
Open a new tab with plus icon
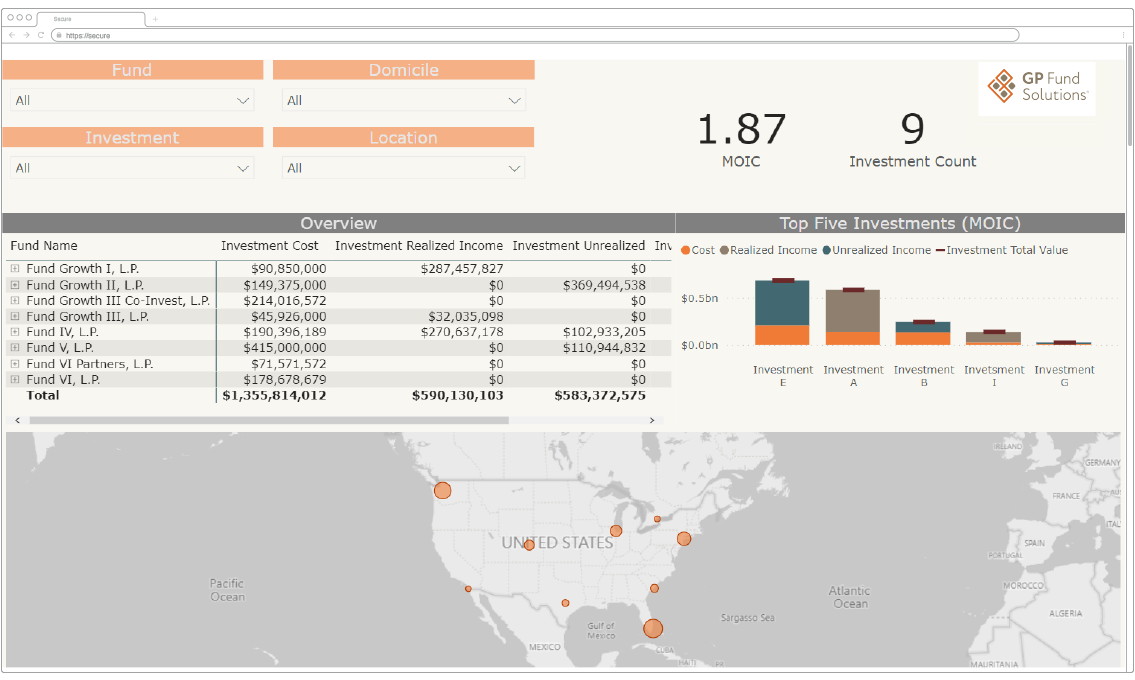click(x=155, y=19)
